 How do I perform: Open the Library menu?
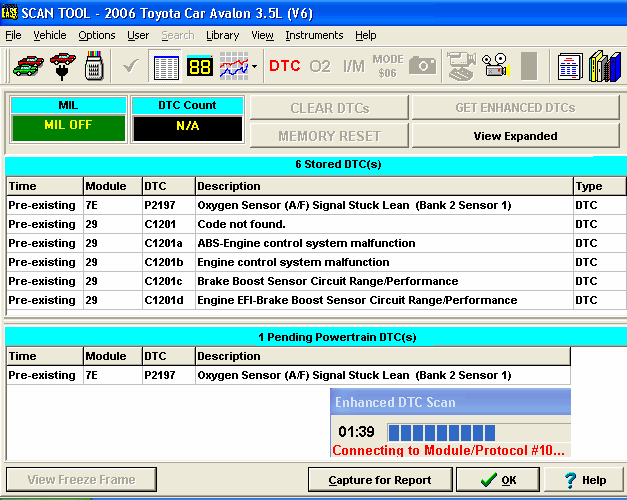coord(222,35)
